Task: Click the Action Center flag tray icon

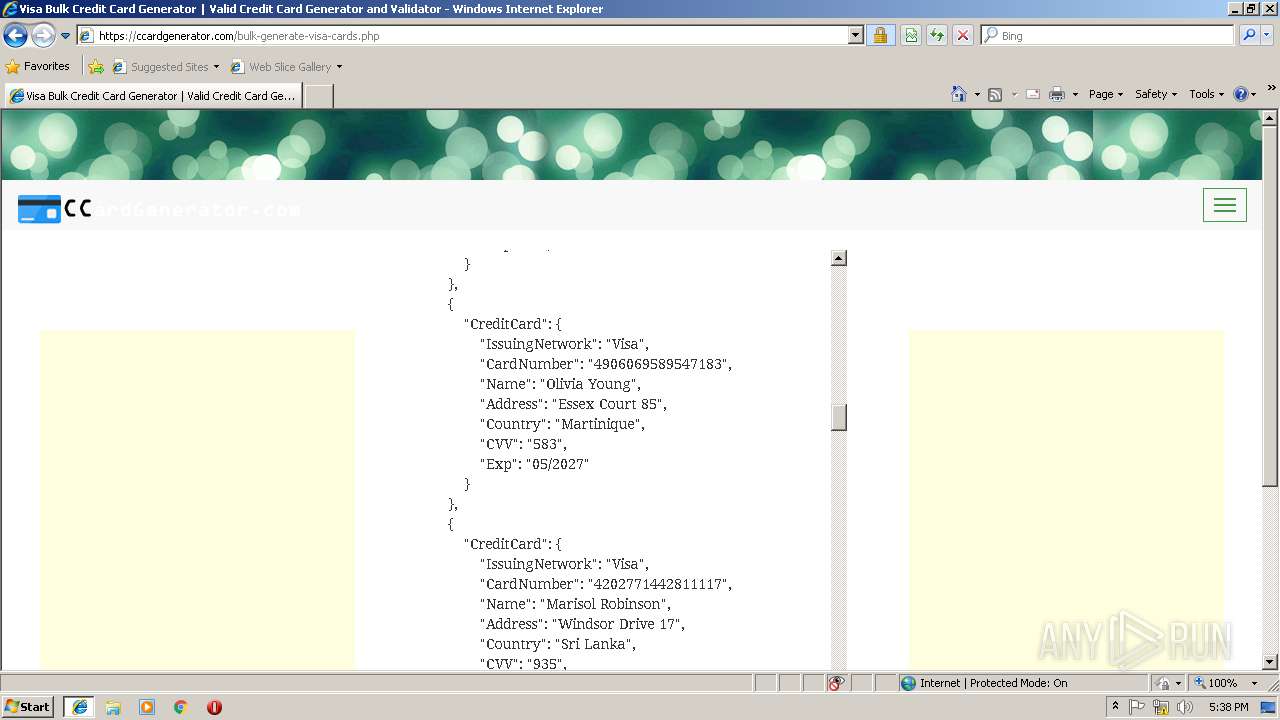Action: [x=1137, y=707]
